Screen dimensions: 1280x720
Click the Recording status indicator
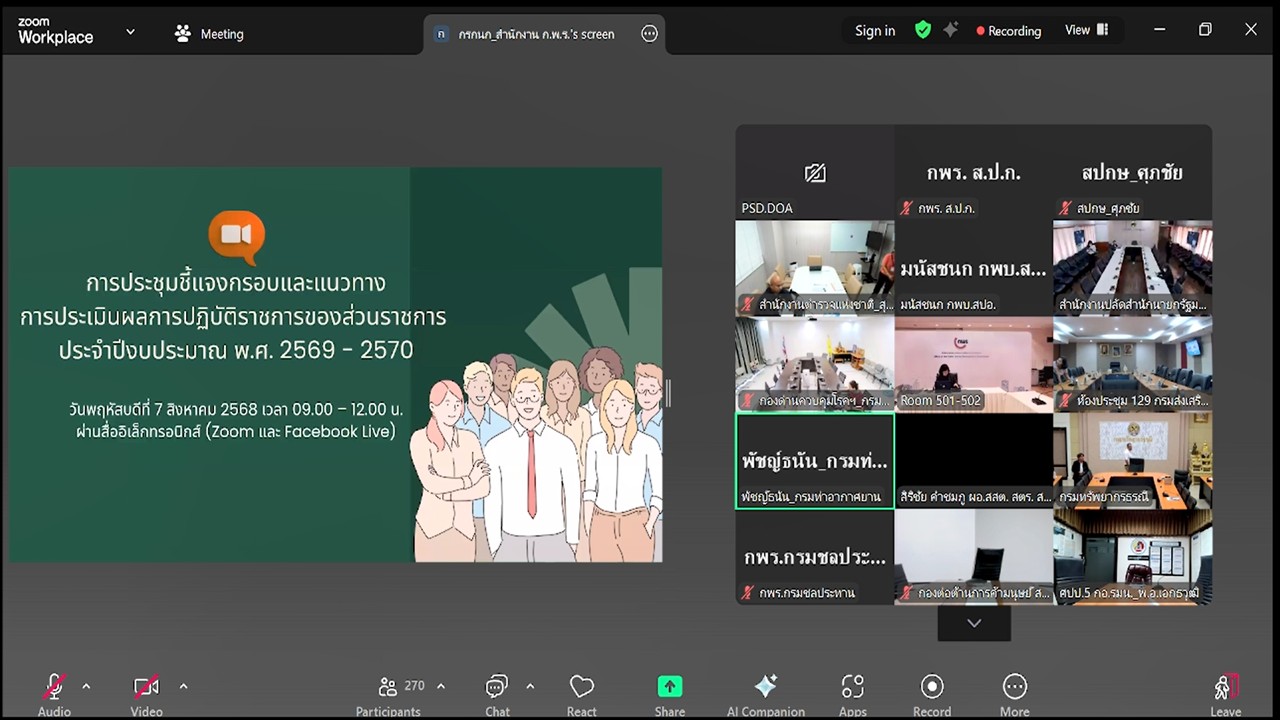coord(1008,31)
